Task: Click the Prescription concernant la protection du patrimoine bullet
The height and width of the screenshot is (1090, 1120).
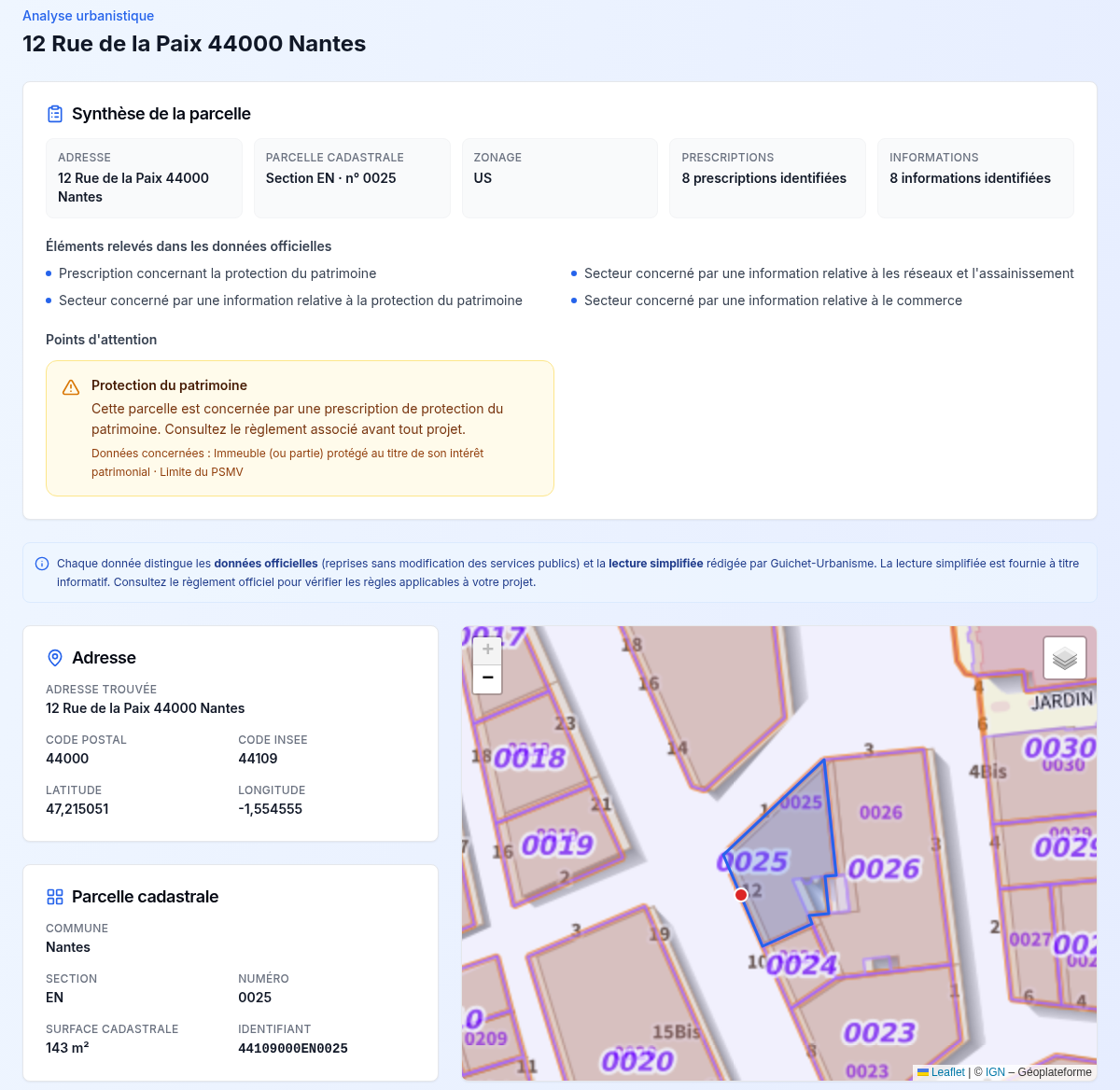Action: point(217,273)
